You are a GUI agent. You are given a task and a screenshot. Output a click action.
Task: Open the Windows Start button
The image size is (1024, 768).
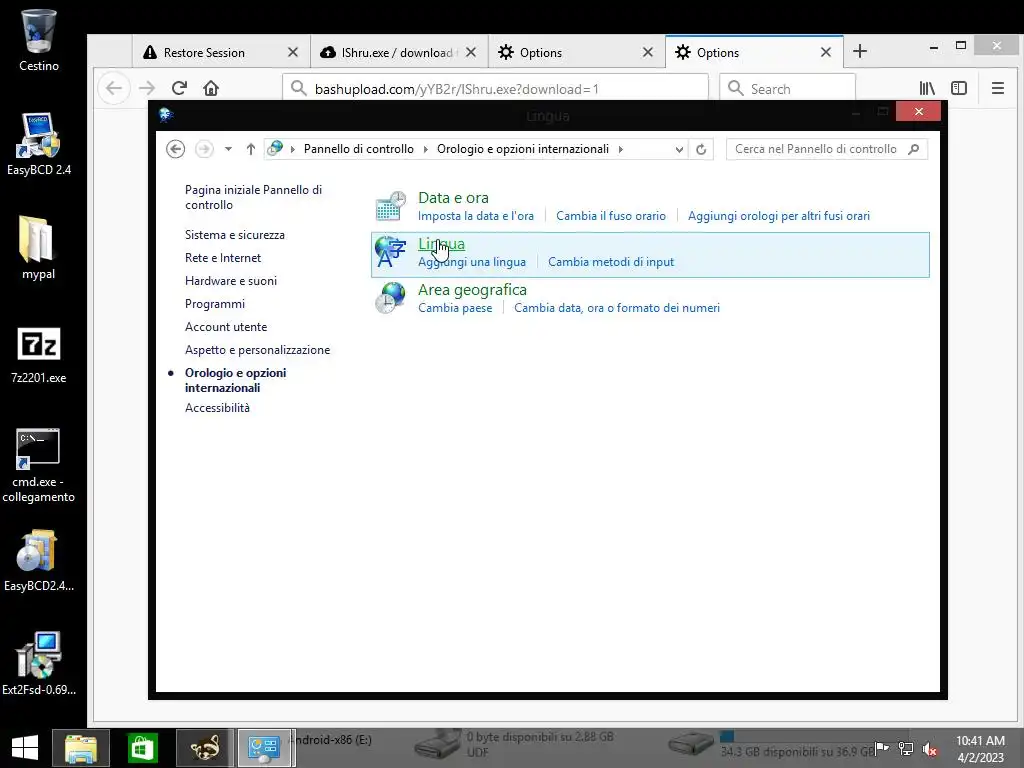coord(25,747)
